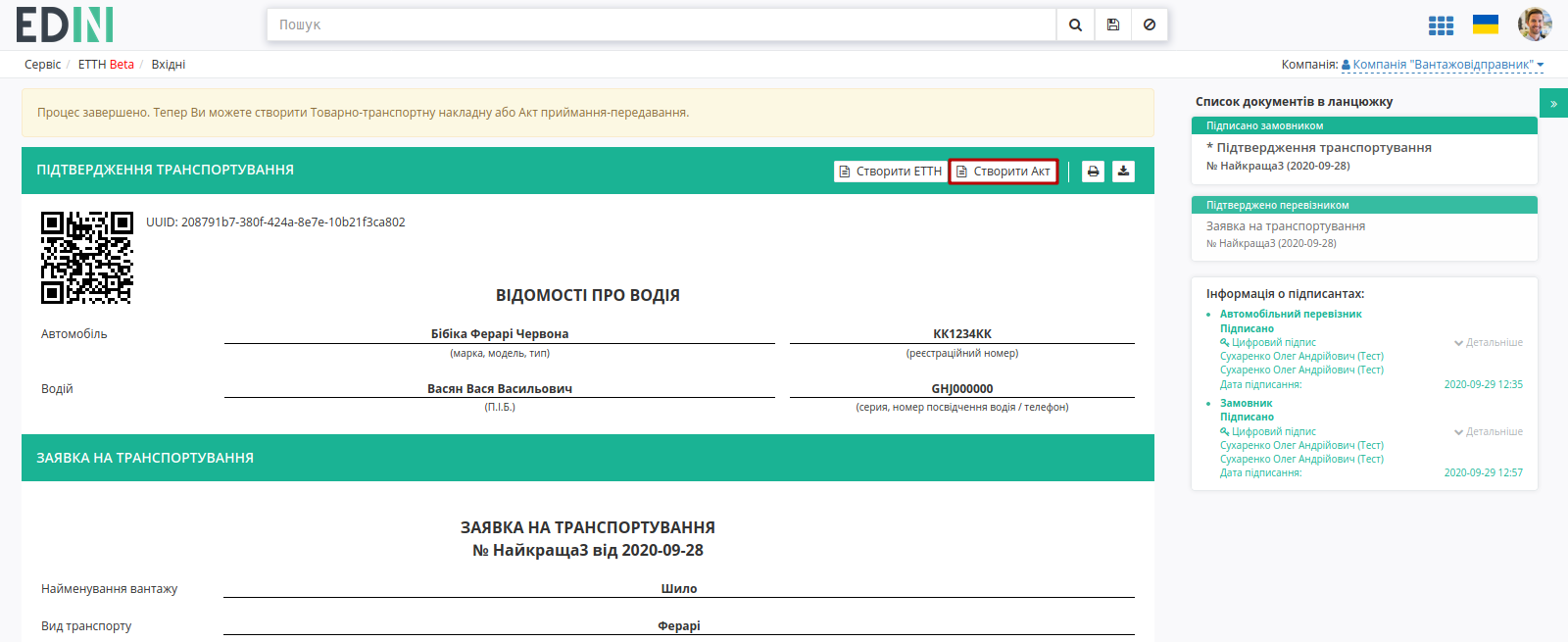Expand Детальніше for Замовник signature
The width and height of the screenshot is (1568, 642).
(1489, 432)
